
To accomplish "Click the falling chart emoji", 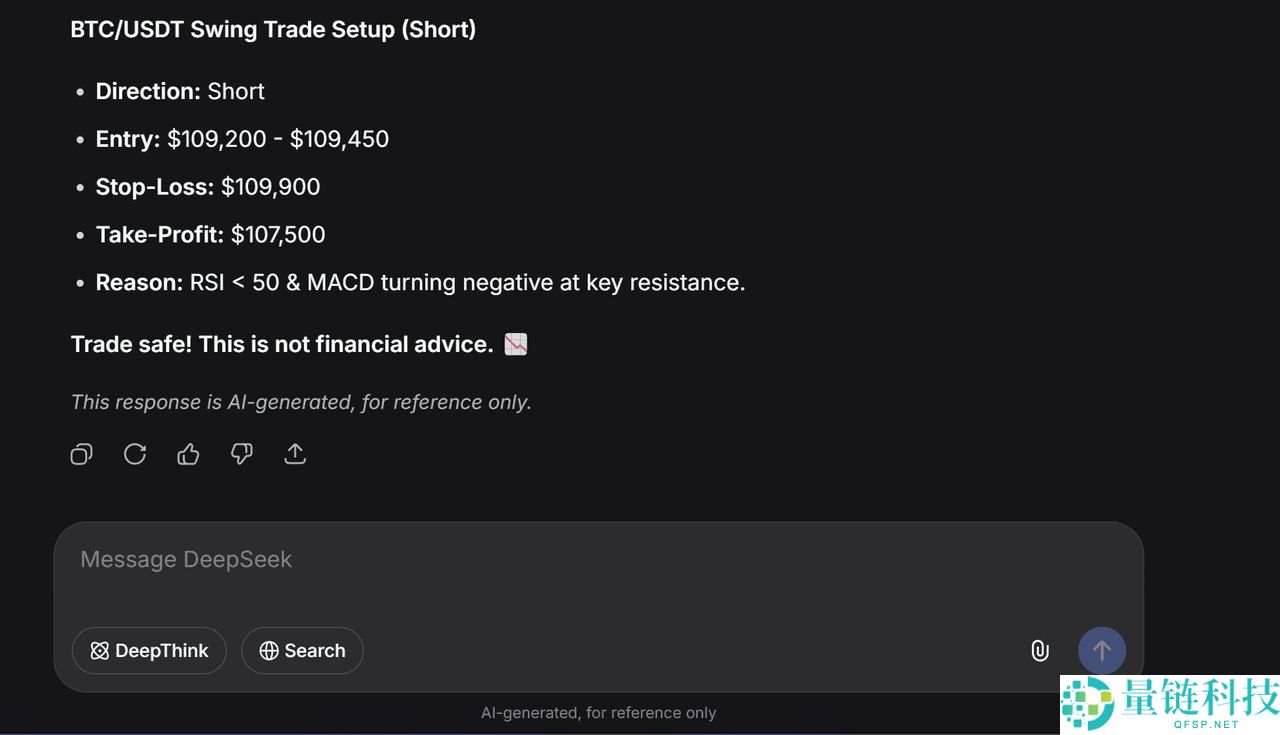I will (515, 344).
